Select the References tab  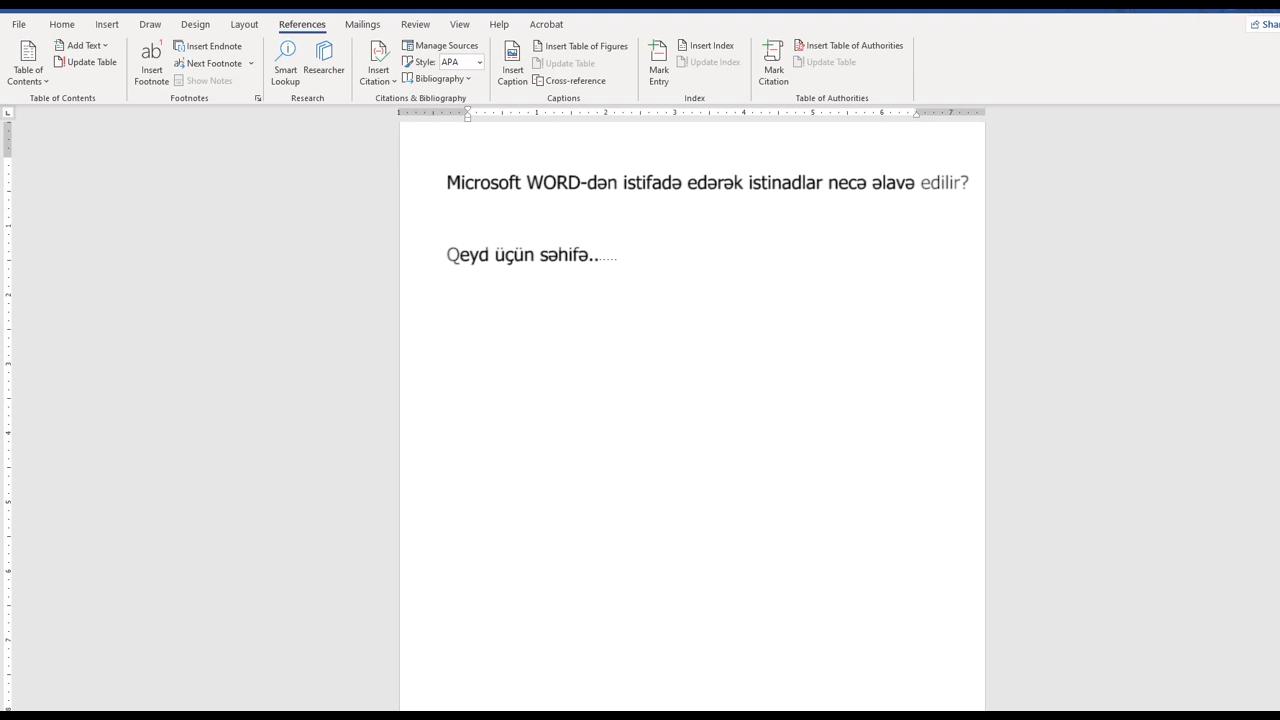[x=302, y=24]
